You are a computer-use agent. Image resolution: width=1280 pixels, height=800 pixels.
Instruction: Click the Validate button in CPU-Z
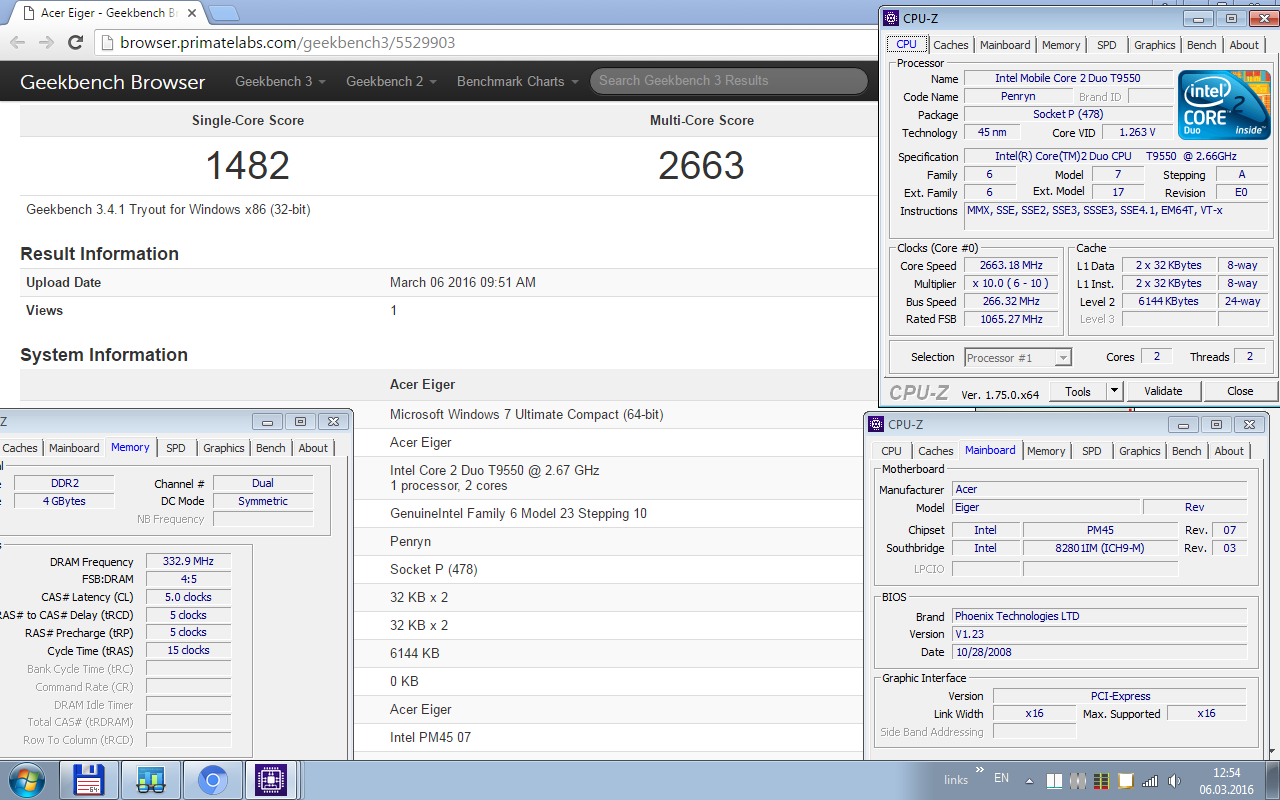[x=1163, y=391]
